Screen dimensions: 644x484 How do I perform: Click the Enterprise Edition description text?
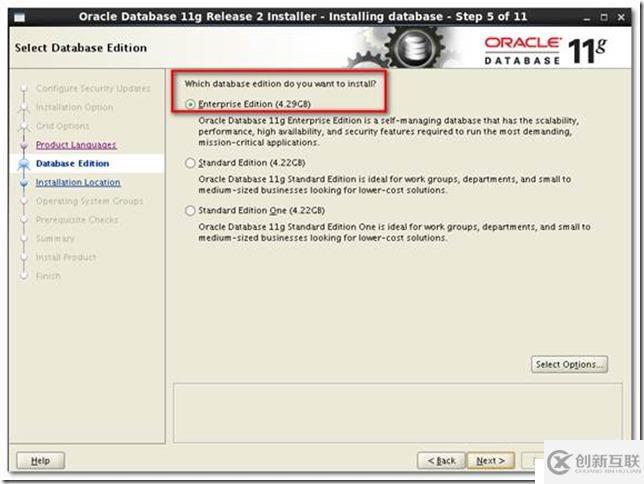pos(389,131)
